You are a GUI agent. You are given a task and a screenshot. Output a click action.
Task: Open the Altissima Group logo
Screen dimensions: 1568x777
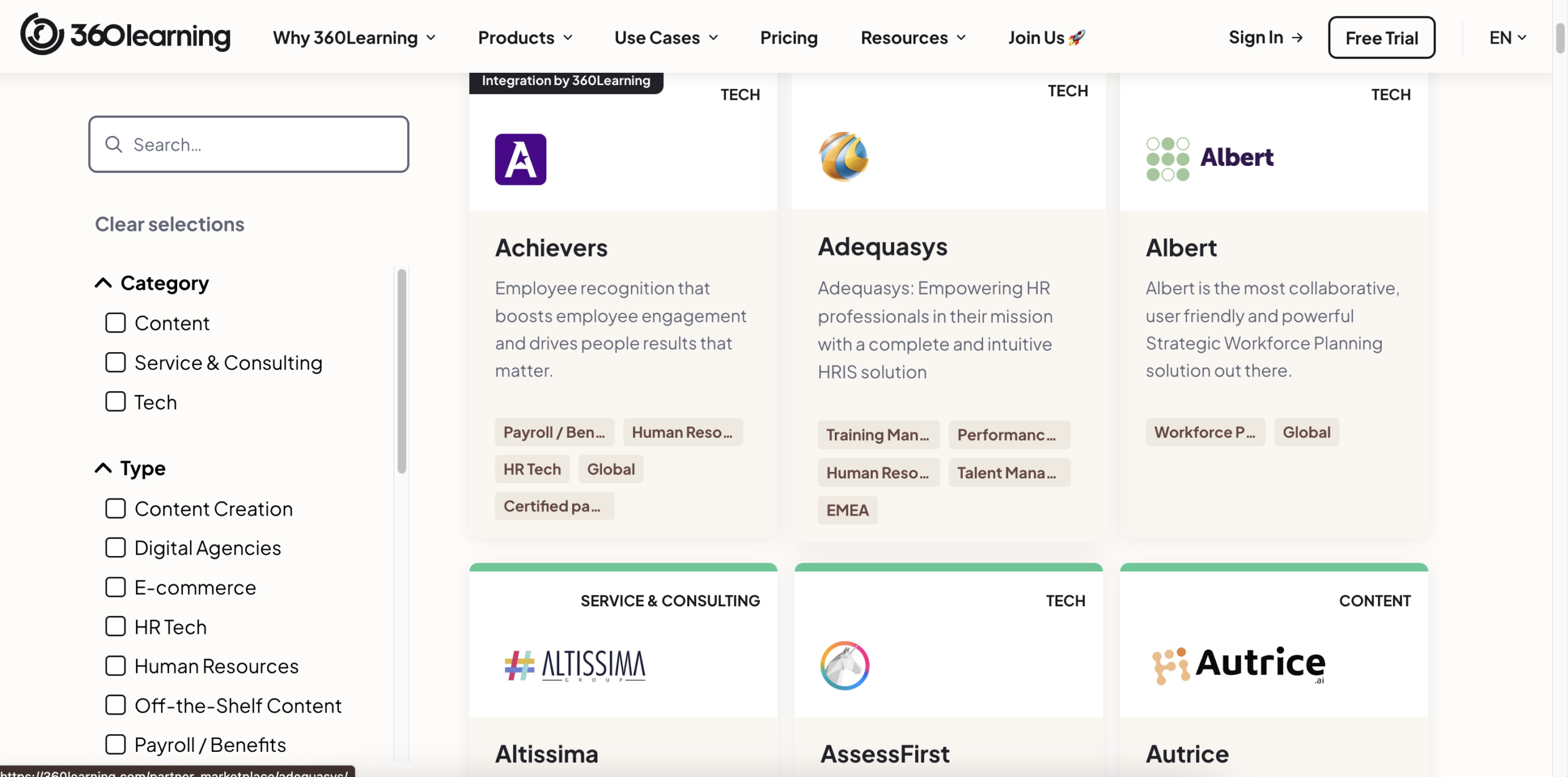(575, 666)
